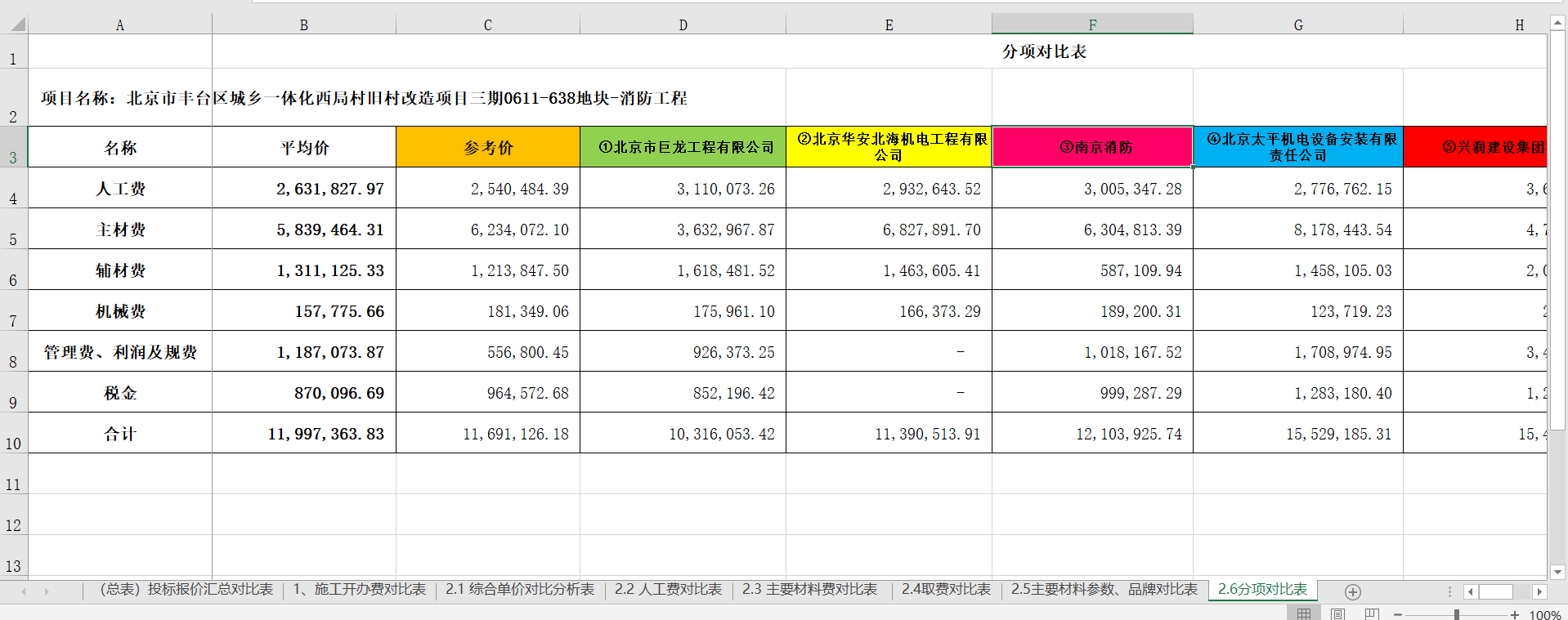Open the 2.4取费对比表 sheet tab
The width and height of the screenshot is (1568, 620).
(x=946, y=589)
